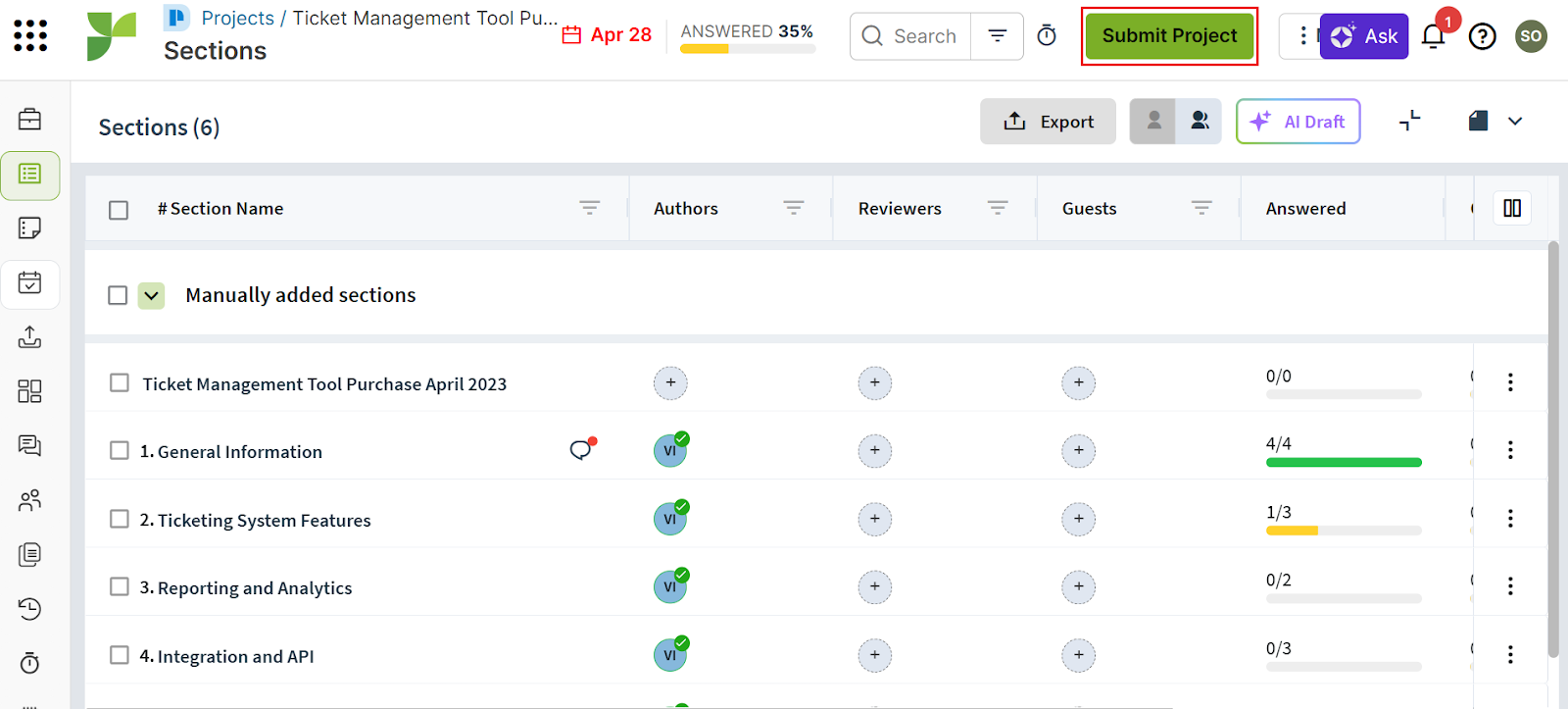Click the Projects breadcrumb link
The image size is (1568, 709).
click(x=237, y=18)
